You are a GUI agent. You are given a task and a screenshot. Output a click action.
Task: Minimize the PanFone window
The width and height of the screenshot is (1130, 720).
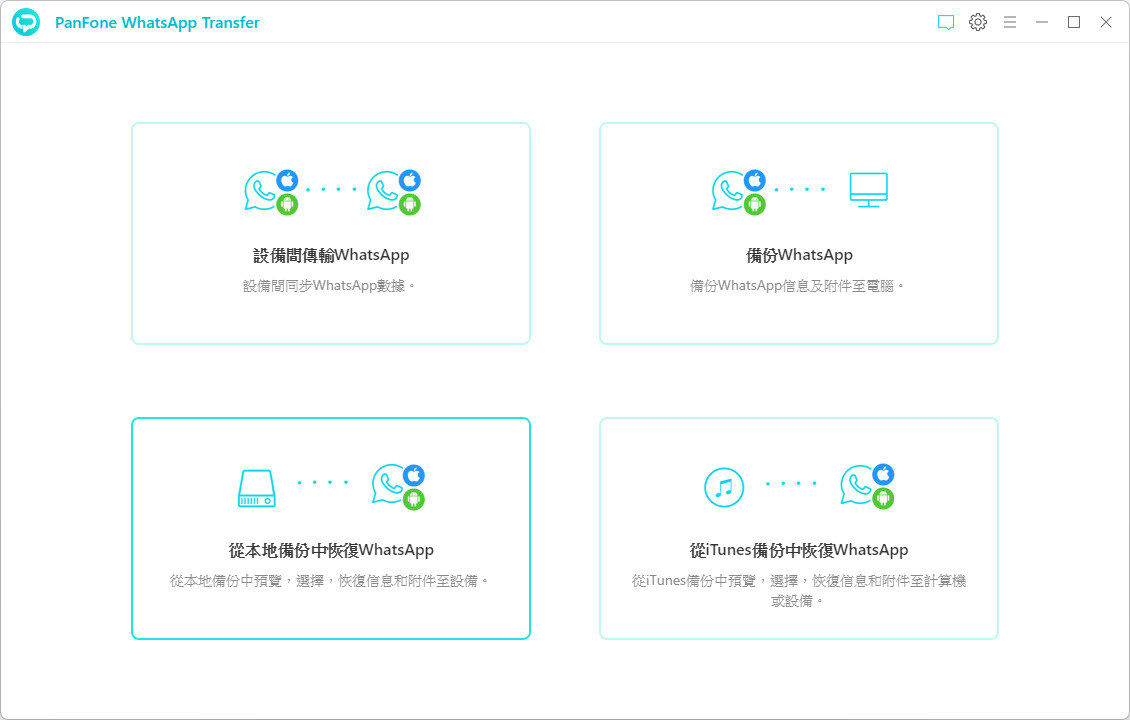pyautogui.click(x=1042, y=21)
